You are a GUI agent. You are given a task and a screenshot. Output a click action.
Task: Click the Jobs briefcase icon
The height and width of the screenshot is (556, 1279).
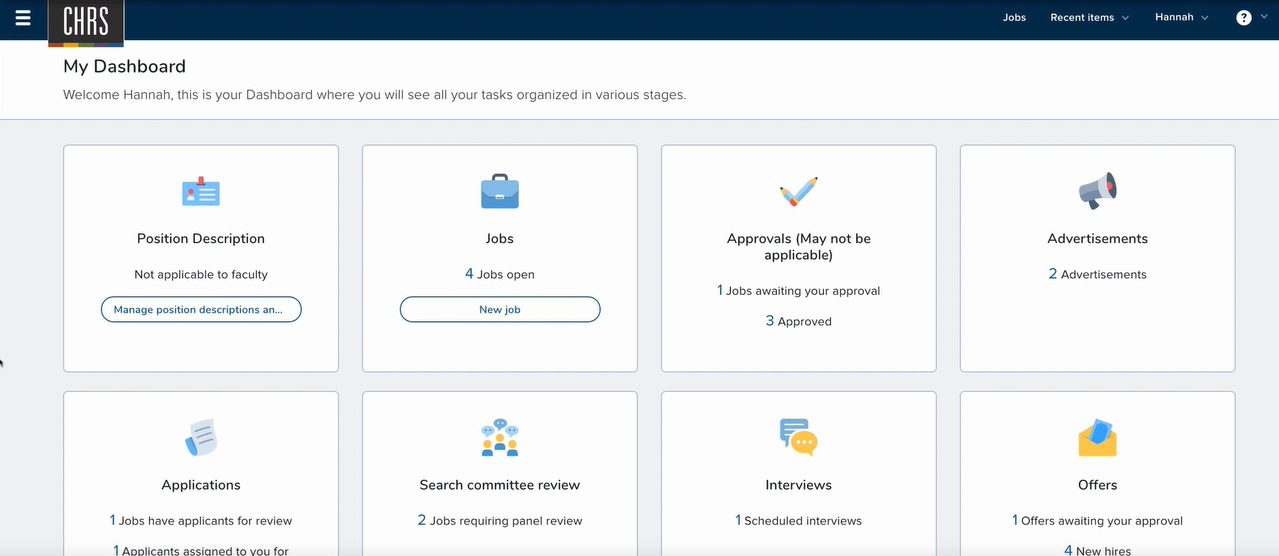pos(500,191)
